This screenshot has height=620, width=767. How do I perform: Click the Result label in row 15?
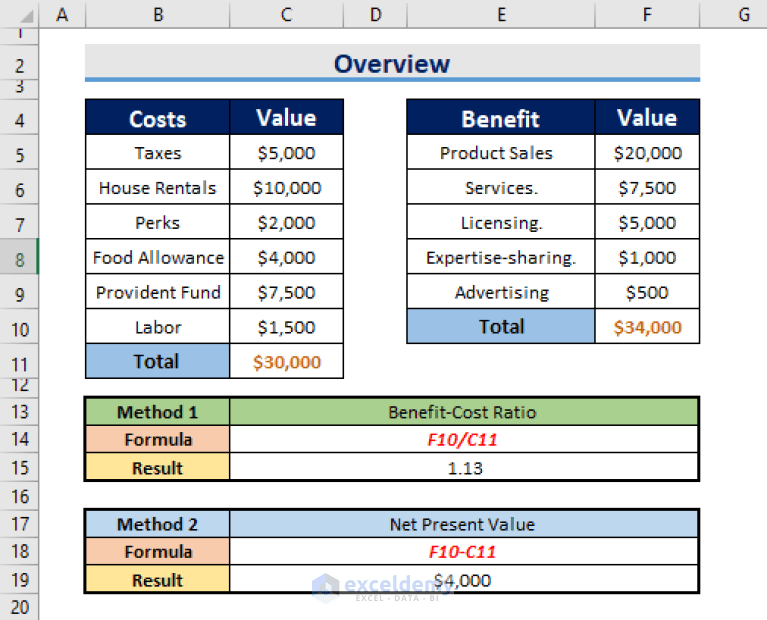click(158, 467)
